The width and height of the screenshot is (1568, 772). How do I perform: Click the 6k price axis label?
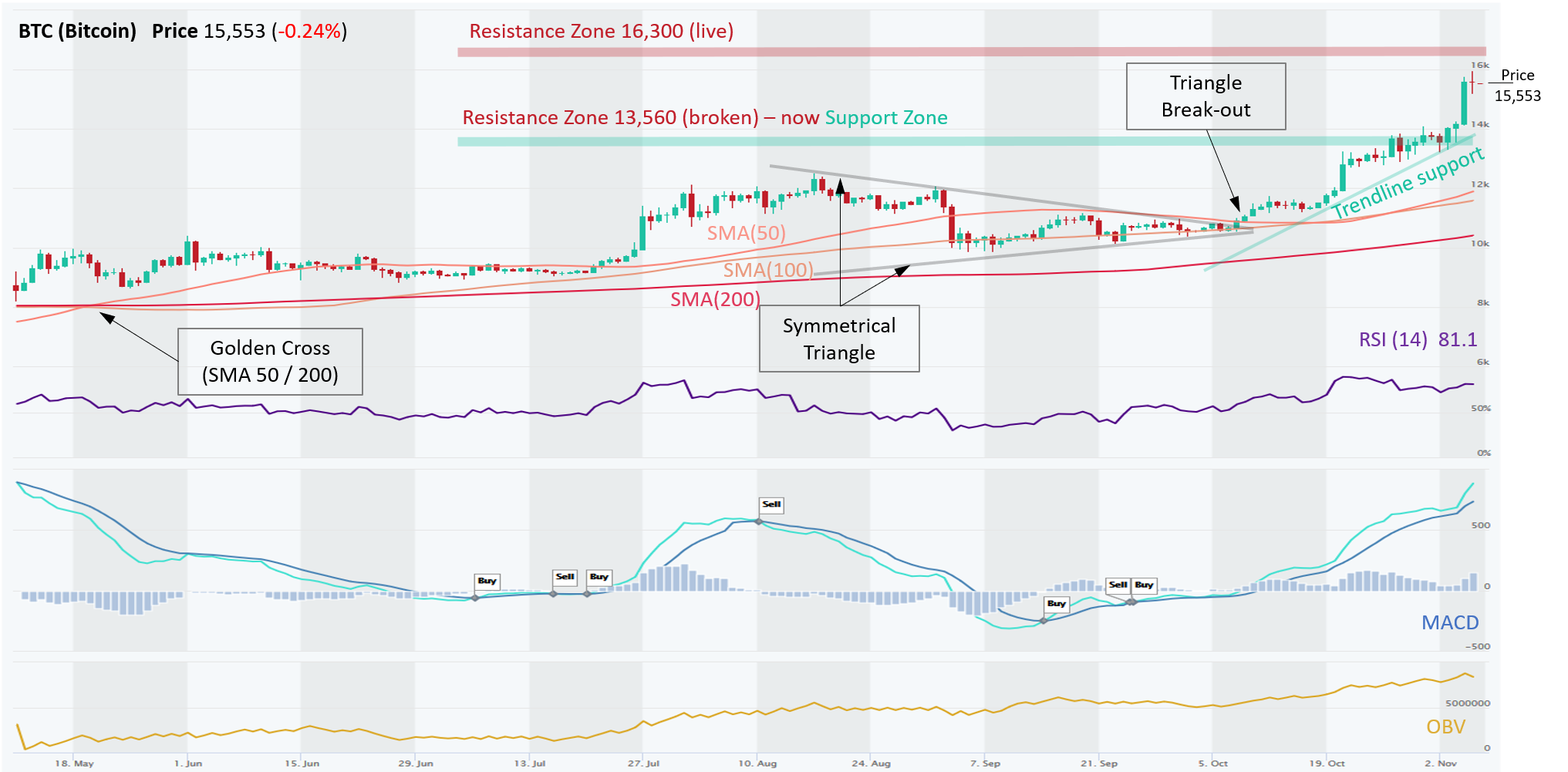[x=1483, y=362]
